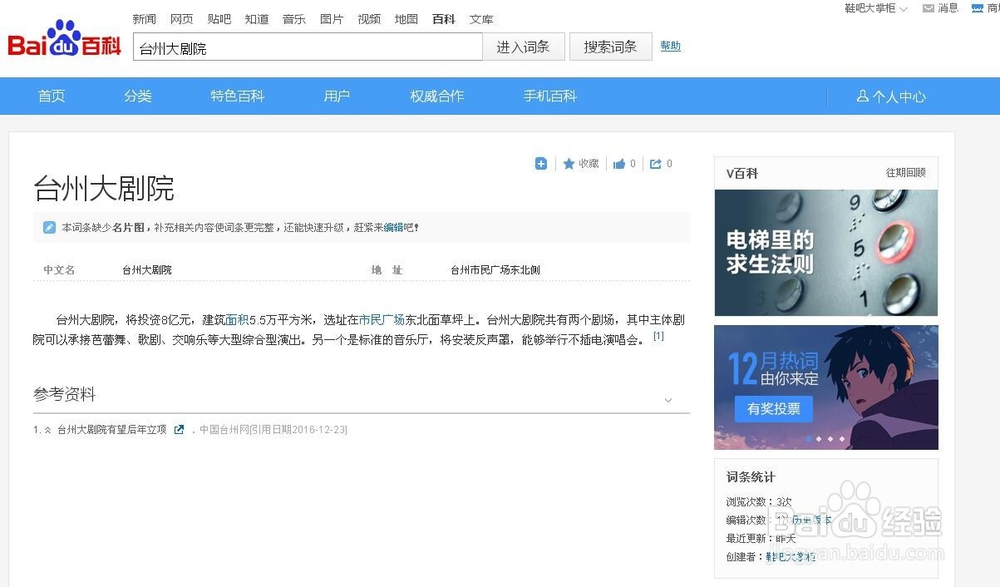Collapse the 参考资料 section with its chevron
Screen dimensions: 1000x587
pyautogui.click(x=668, y=399)
